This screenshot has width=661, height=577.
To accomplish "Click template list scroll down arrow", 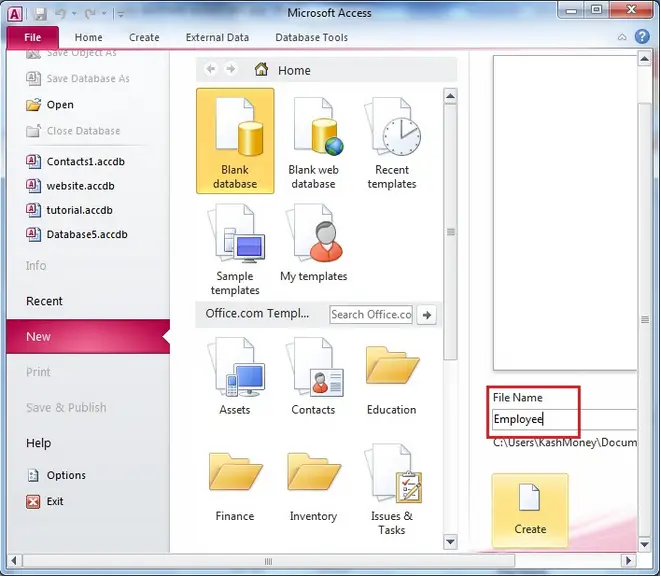I will tap(450, 542).
